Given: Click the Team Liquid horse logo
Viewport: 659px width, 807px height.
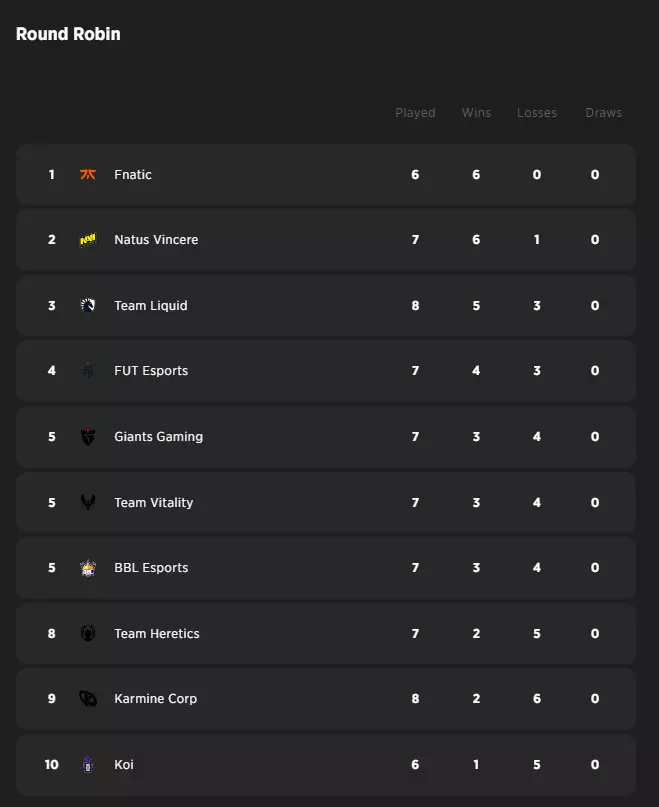Looking at the screenshot, I should [x=88, y=305].
